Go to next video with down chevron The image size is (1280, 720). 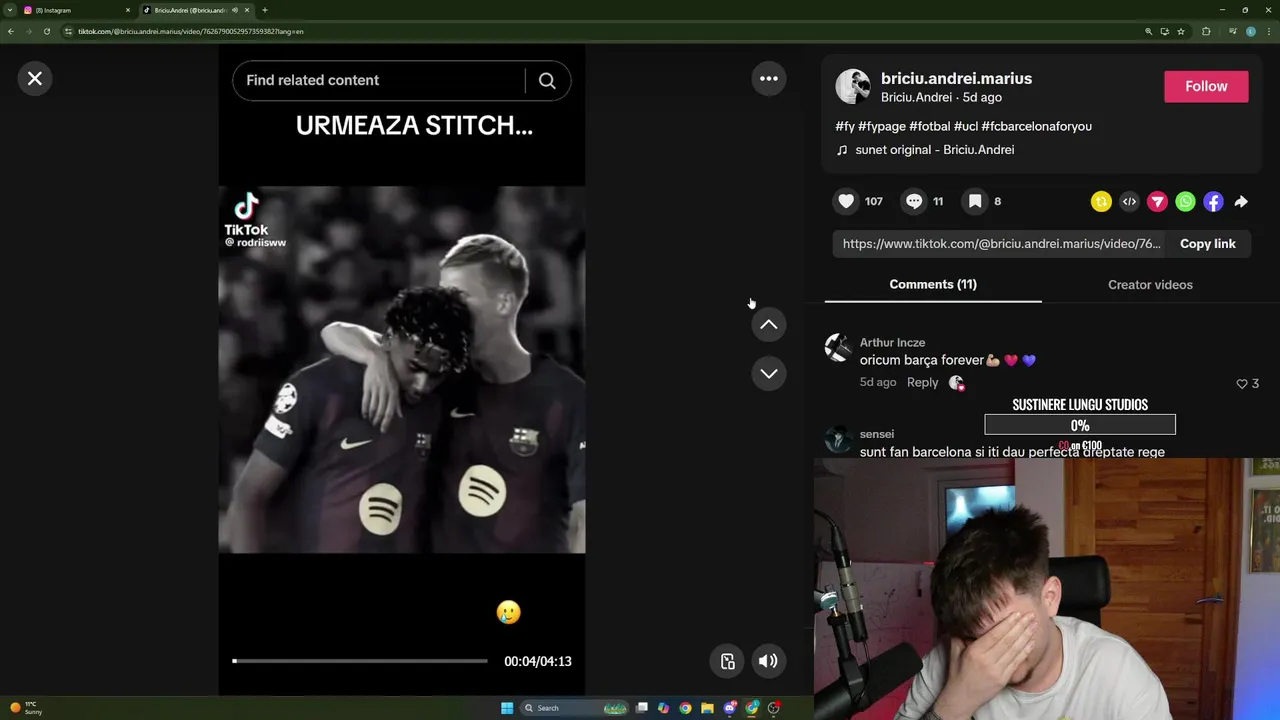(769, 373)
